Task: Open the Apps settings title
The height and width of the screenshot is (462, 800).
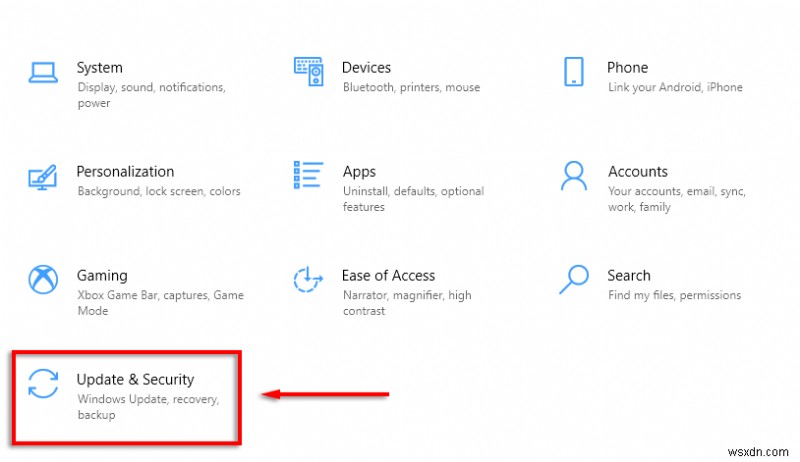Action: (x=359, y=172)
